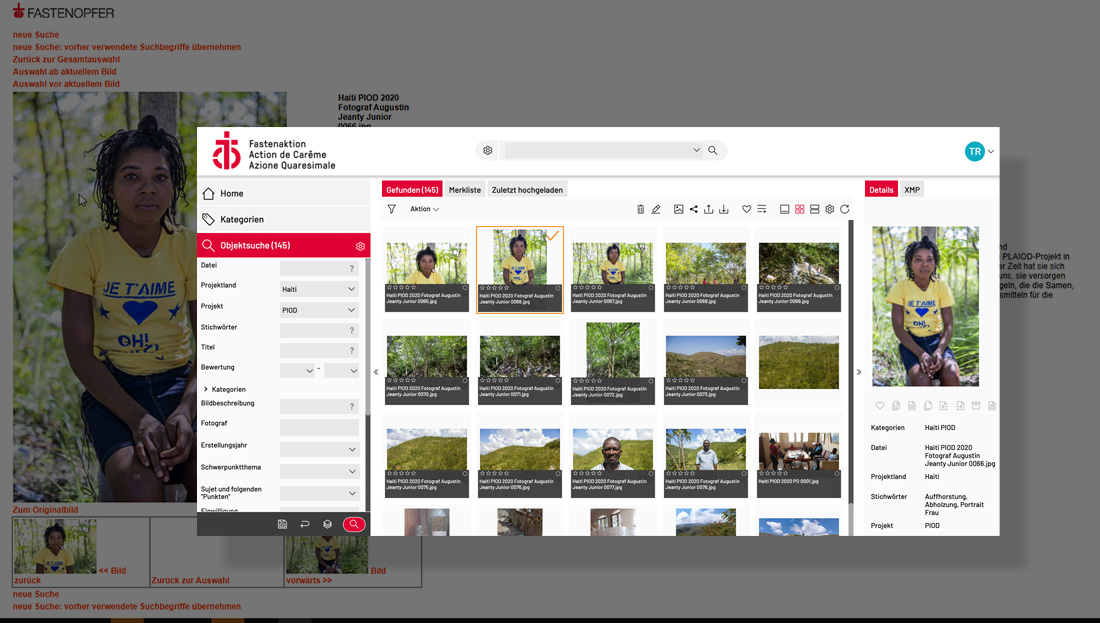Viewport: 1100px width, 623px height.
Task: Open the Aktion dropdown menu
Action: click(424, 210)
